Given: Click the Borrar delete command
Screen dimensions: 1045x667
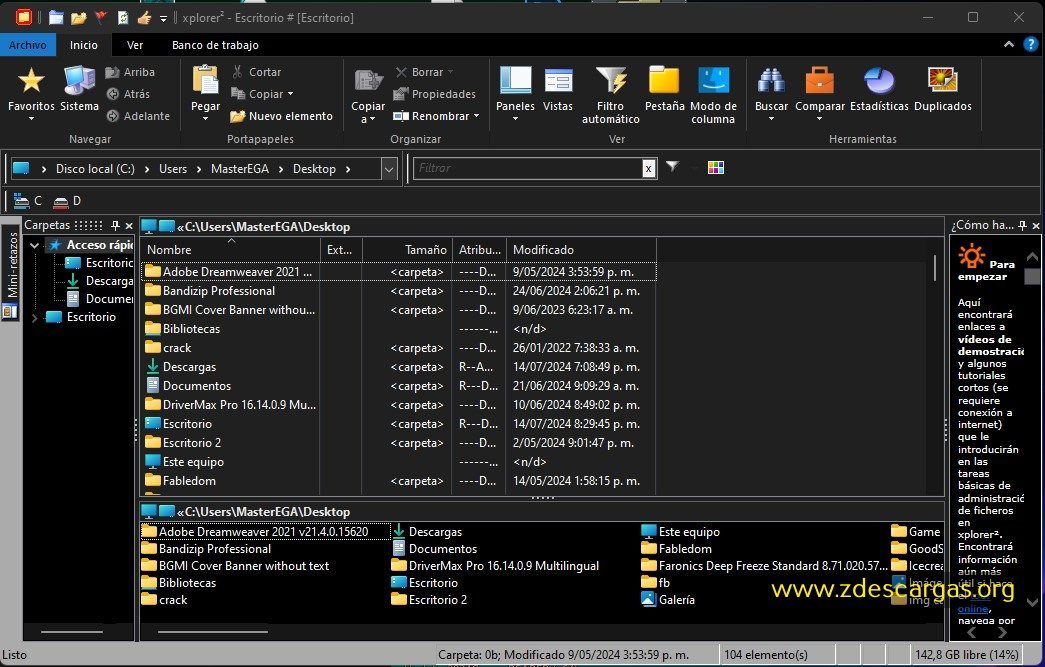Looking at the screenshot, I should point(419,72).
